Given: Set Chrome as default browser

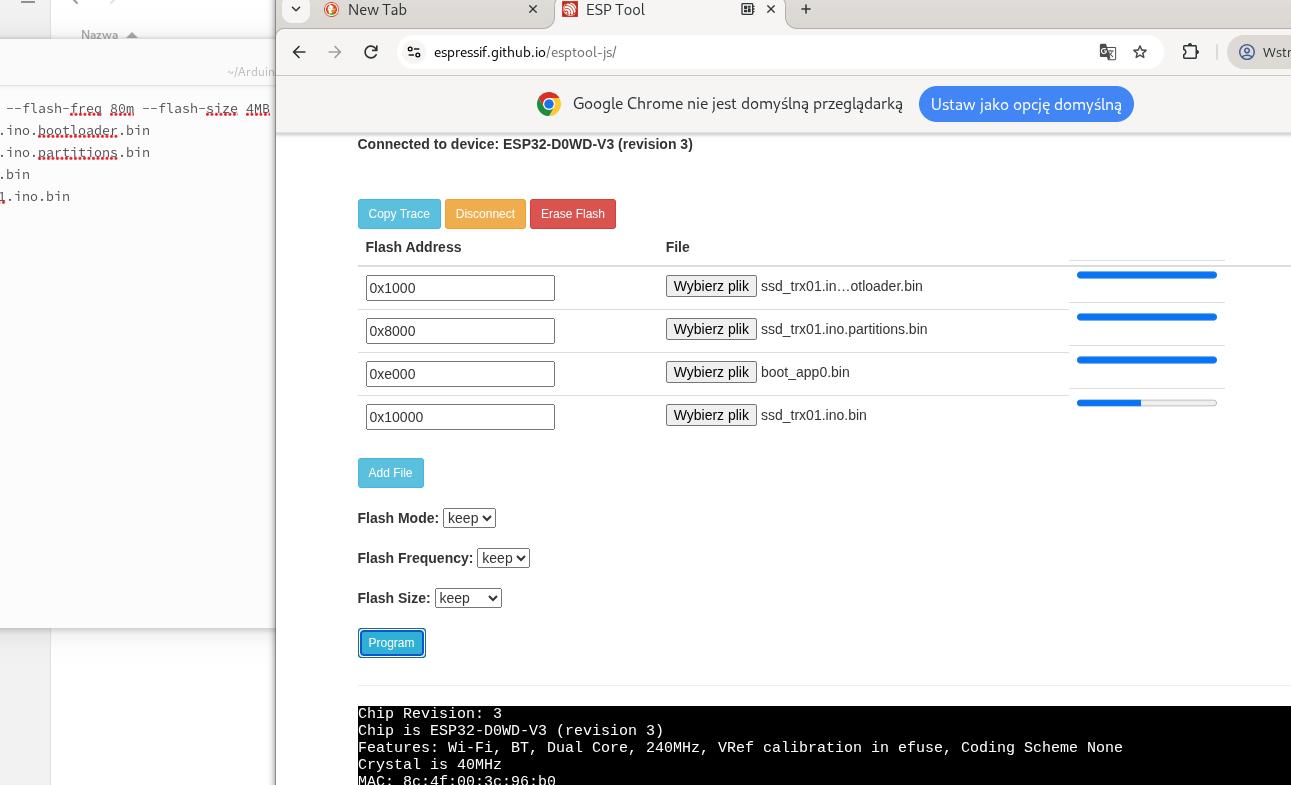Looking at the screenshot, I should pos(1026,104).
